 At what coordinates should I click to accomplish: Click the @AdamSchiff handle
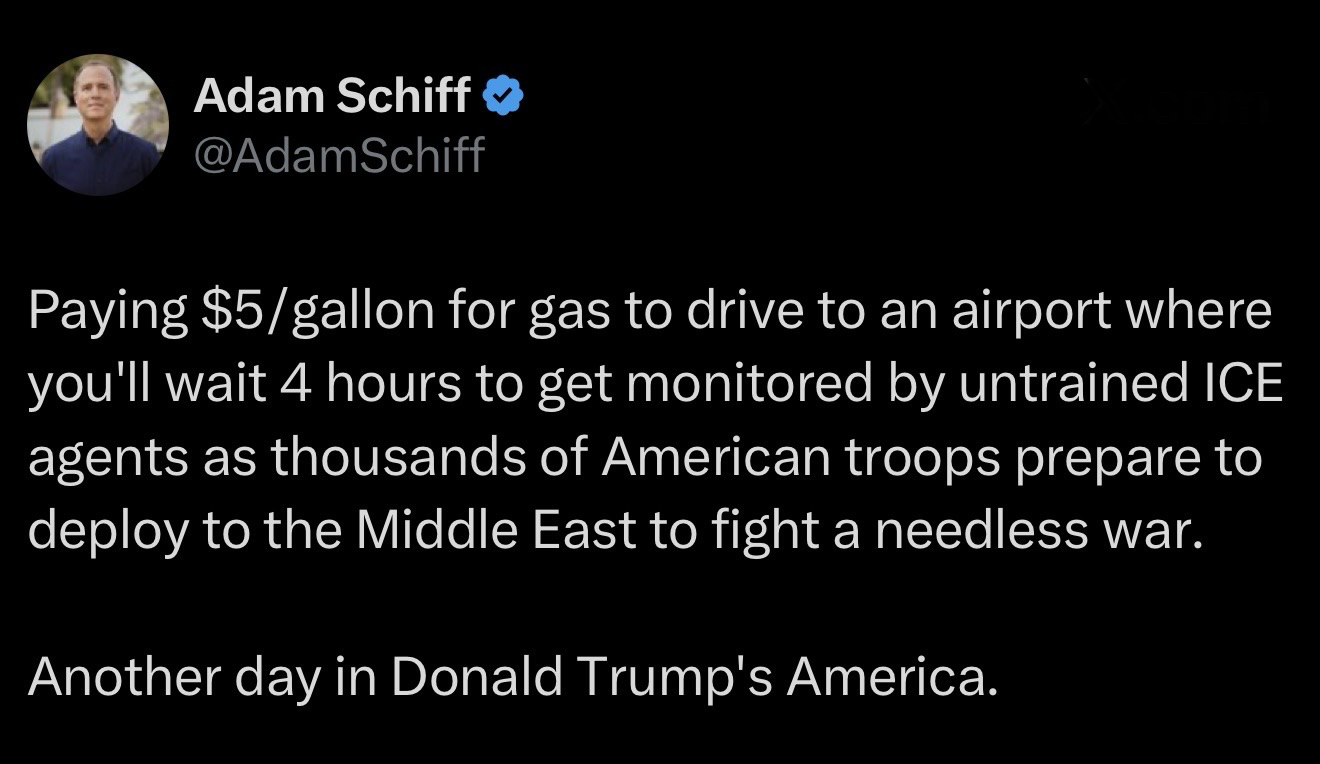click(x=338, y=154)
